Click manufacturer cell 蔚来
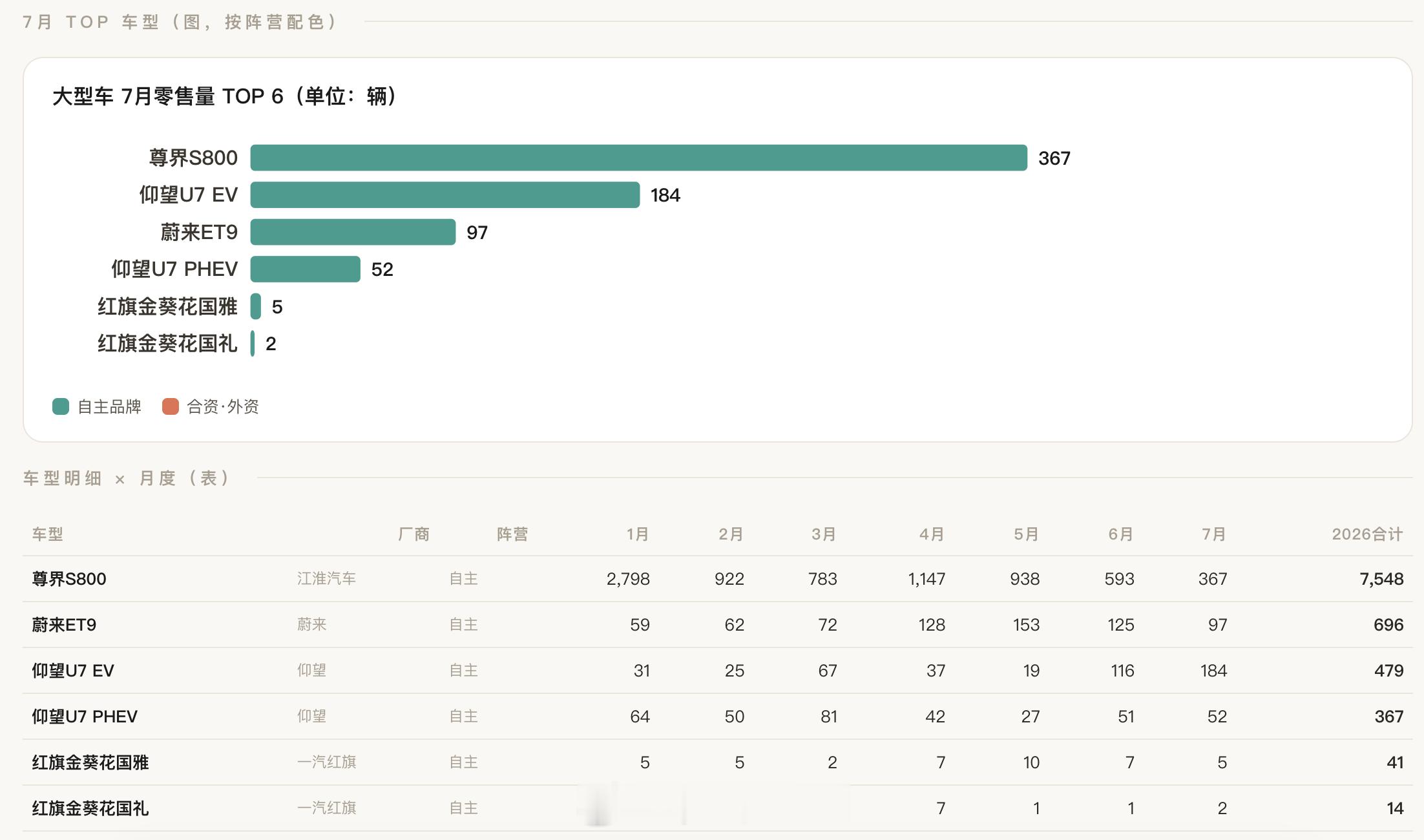1424x840 pixels. click(312, 624)
